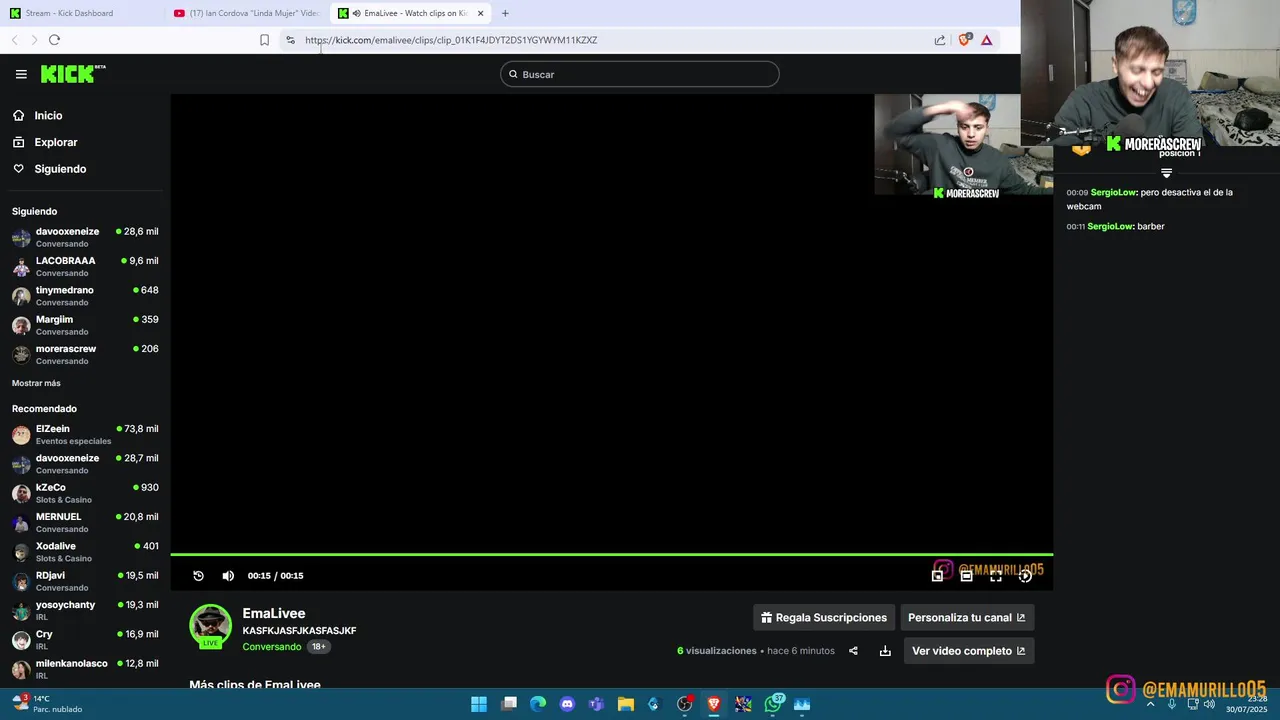The height and width of the screenshot is (720, 1280).
Task: Open tinymedrano followed channel
Action: 85,296
